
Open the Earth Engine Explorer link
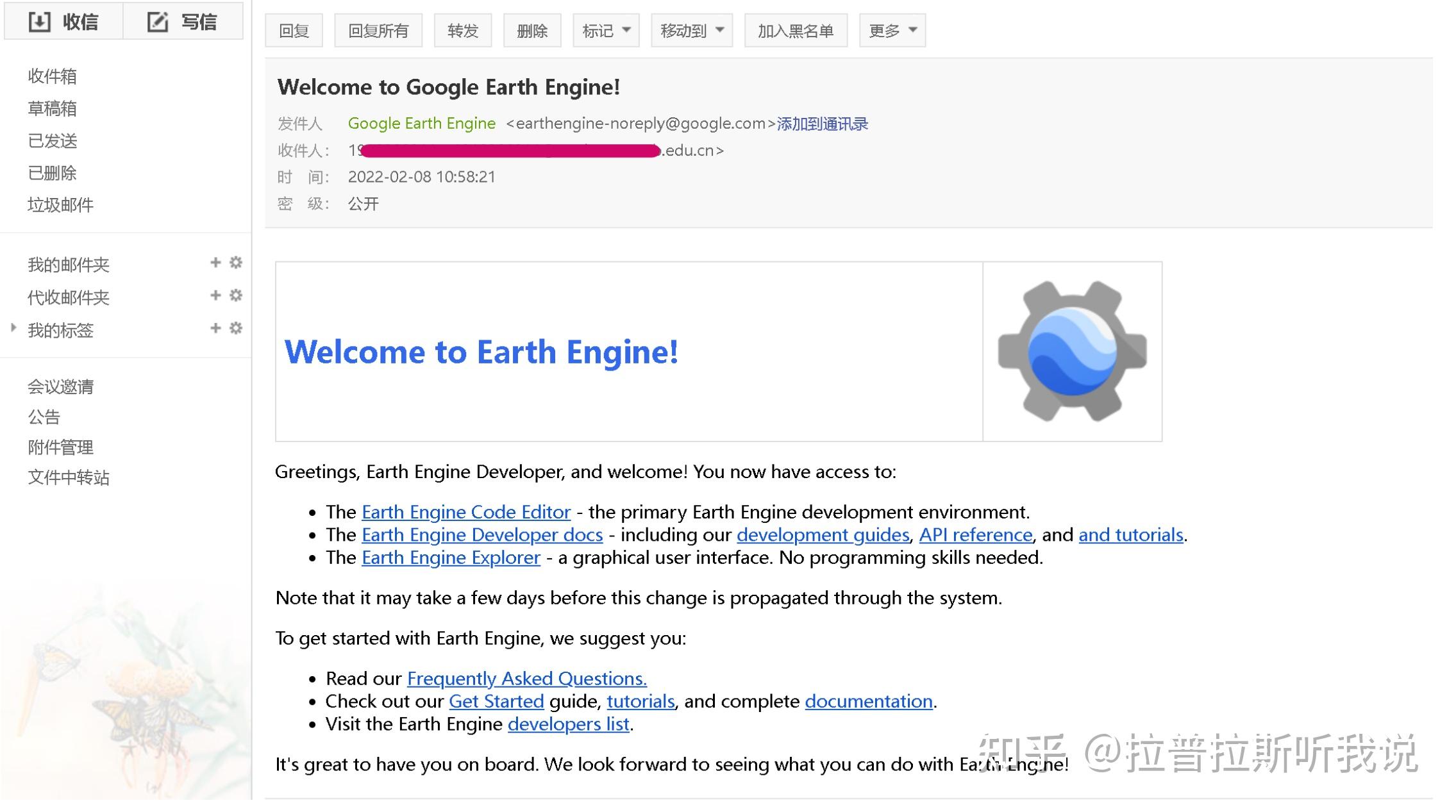pos(451,558)
